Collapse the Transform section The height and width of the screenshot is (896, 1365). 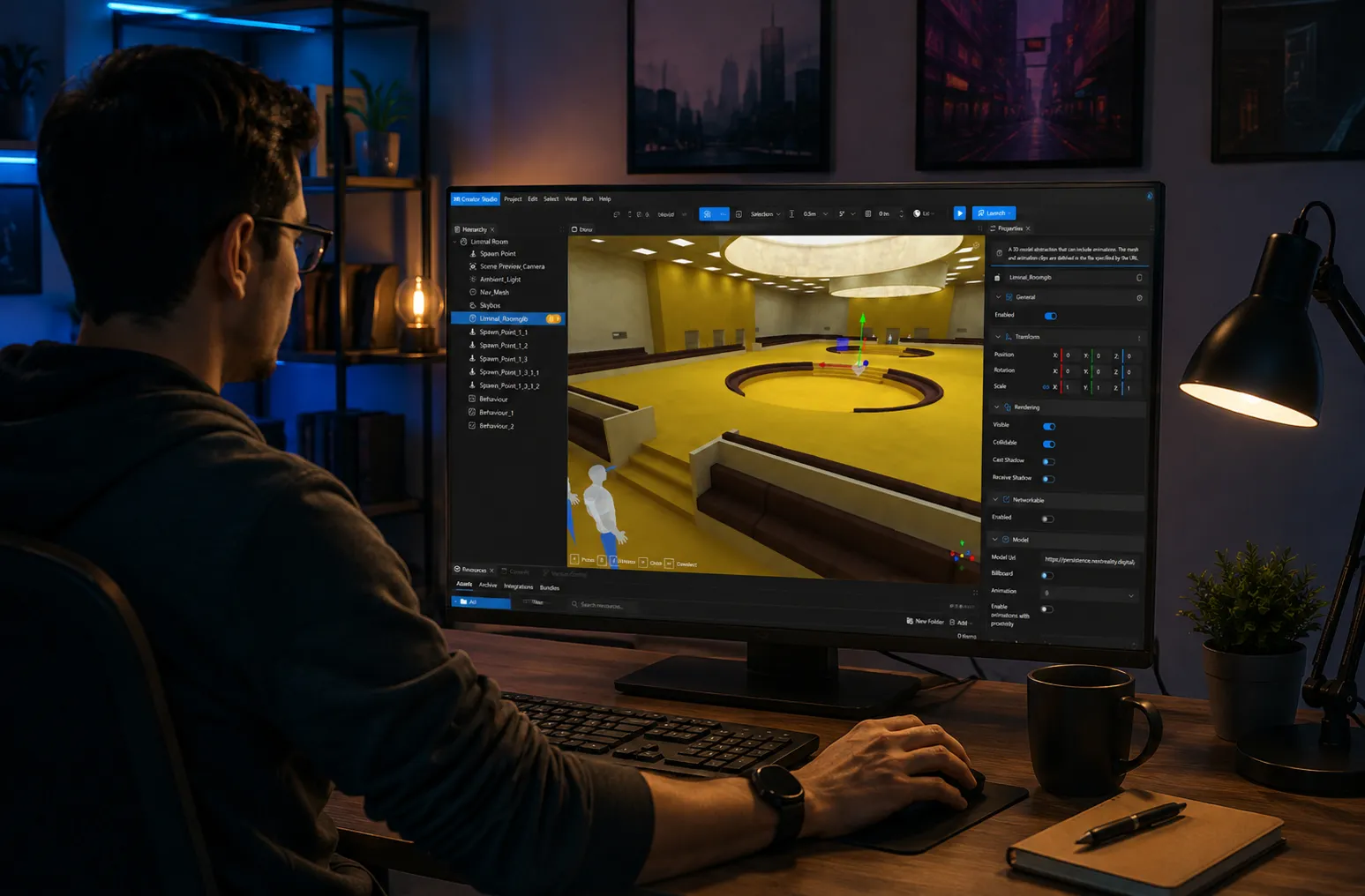998,337
